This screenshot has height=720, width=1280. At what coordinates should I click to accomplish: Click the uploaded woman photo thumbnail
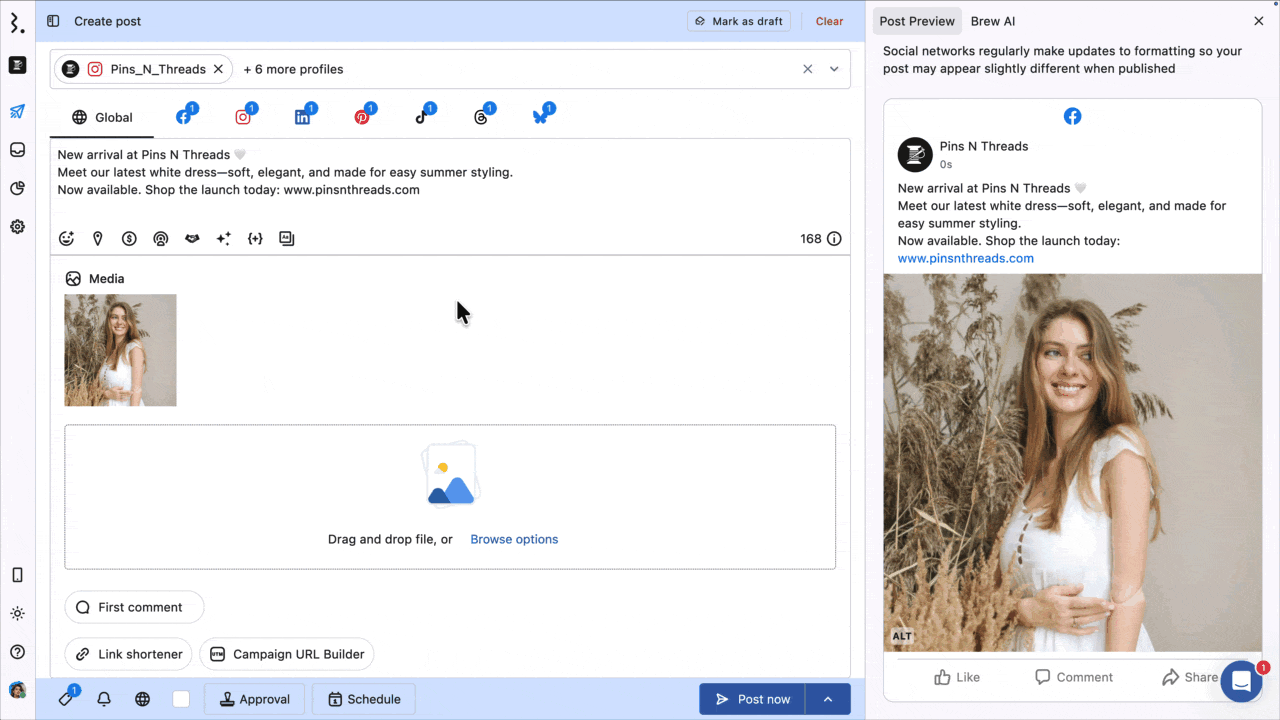coord(120,350)
